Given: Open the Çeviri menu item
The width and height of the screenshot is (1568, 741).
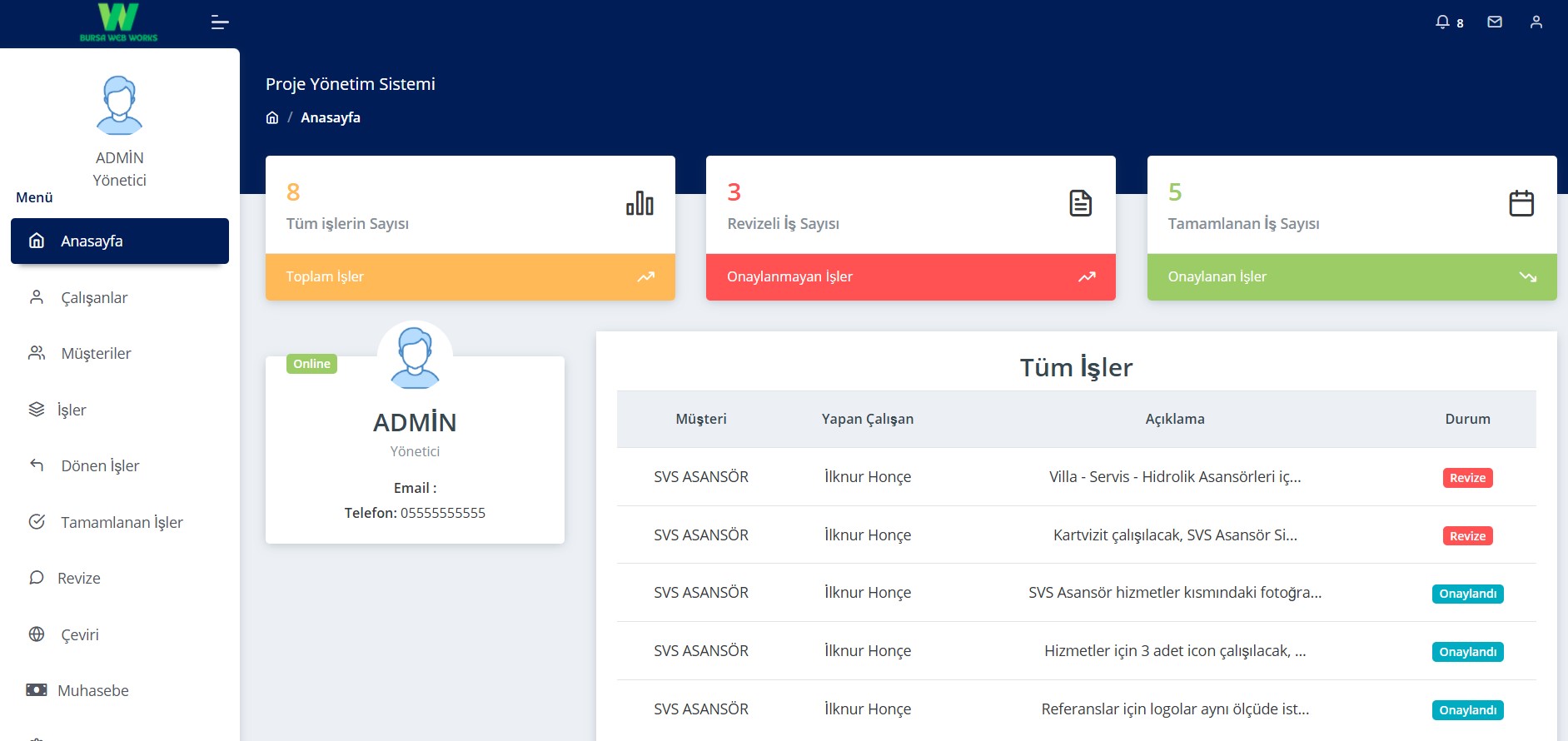Looking at the screenshot, I should click(x=80, y=634).
